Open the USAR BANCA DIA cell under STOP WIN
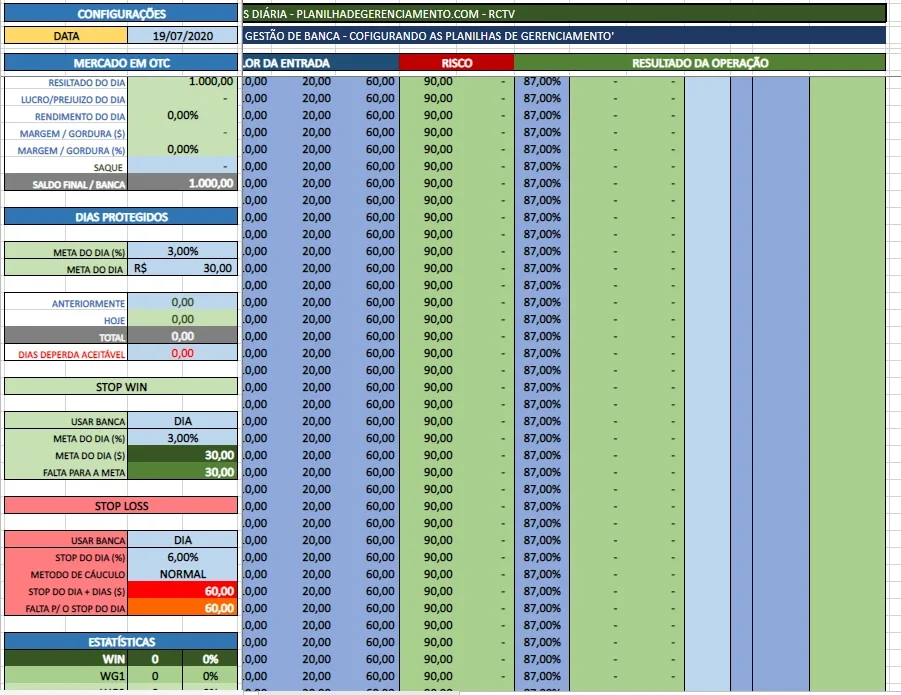The height and width of the screenshot is (695, 901). [x=183, y=421]
